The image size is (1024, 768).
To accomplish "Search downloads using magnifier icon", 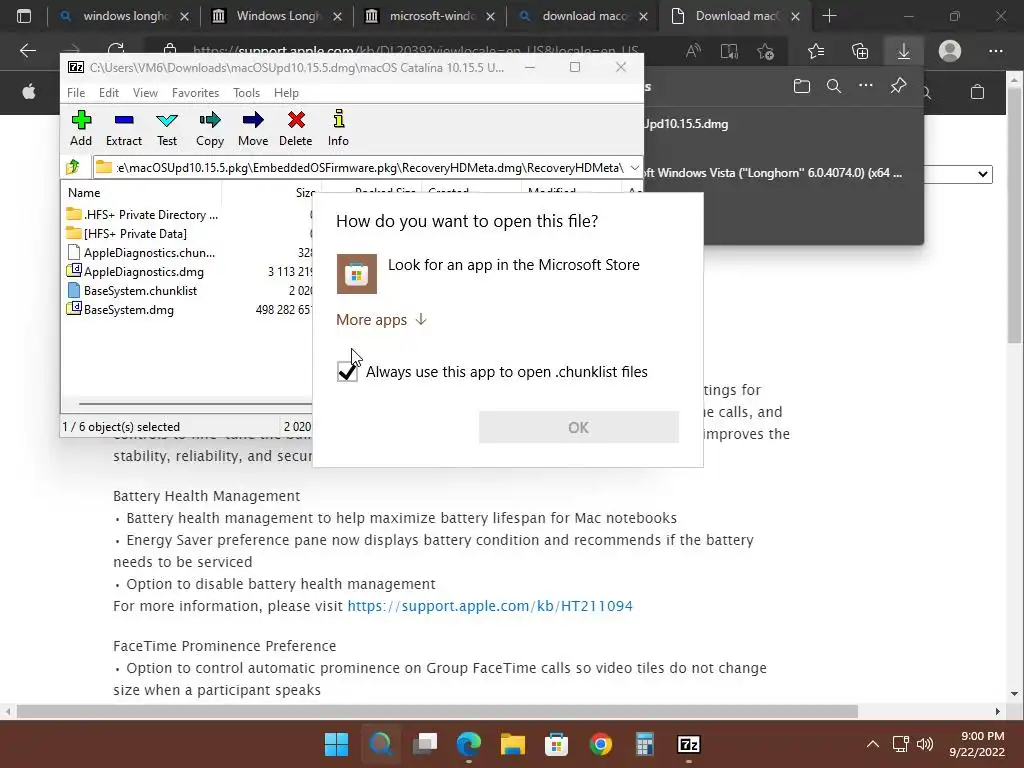I will (x=834, y=86).
